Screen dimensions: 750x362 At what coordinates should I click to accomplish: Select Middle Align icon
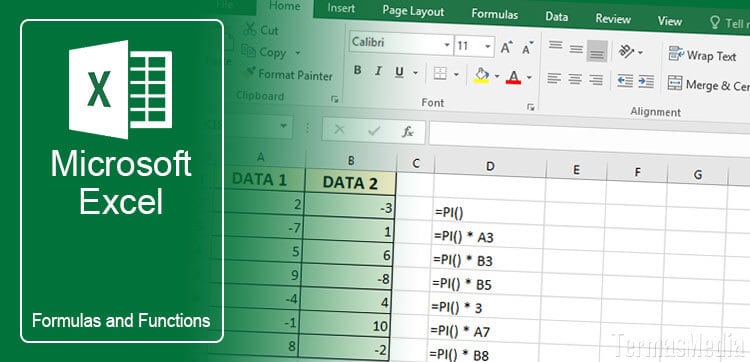tap(576, 48)
